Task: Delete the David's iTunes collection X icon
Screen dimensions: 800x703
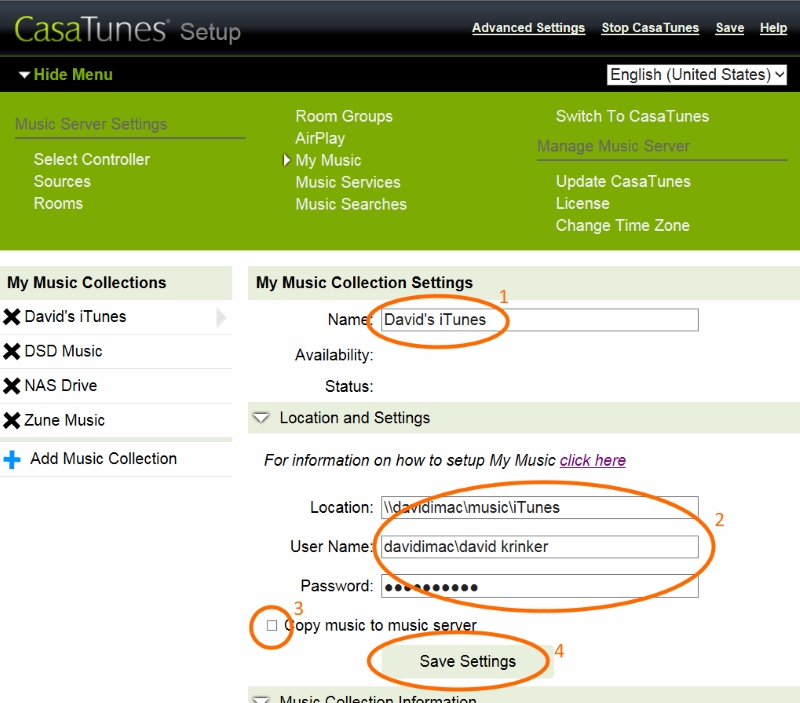Action: pos(12,317)
